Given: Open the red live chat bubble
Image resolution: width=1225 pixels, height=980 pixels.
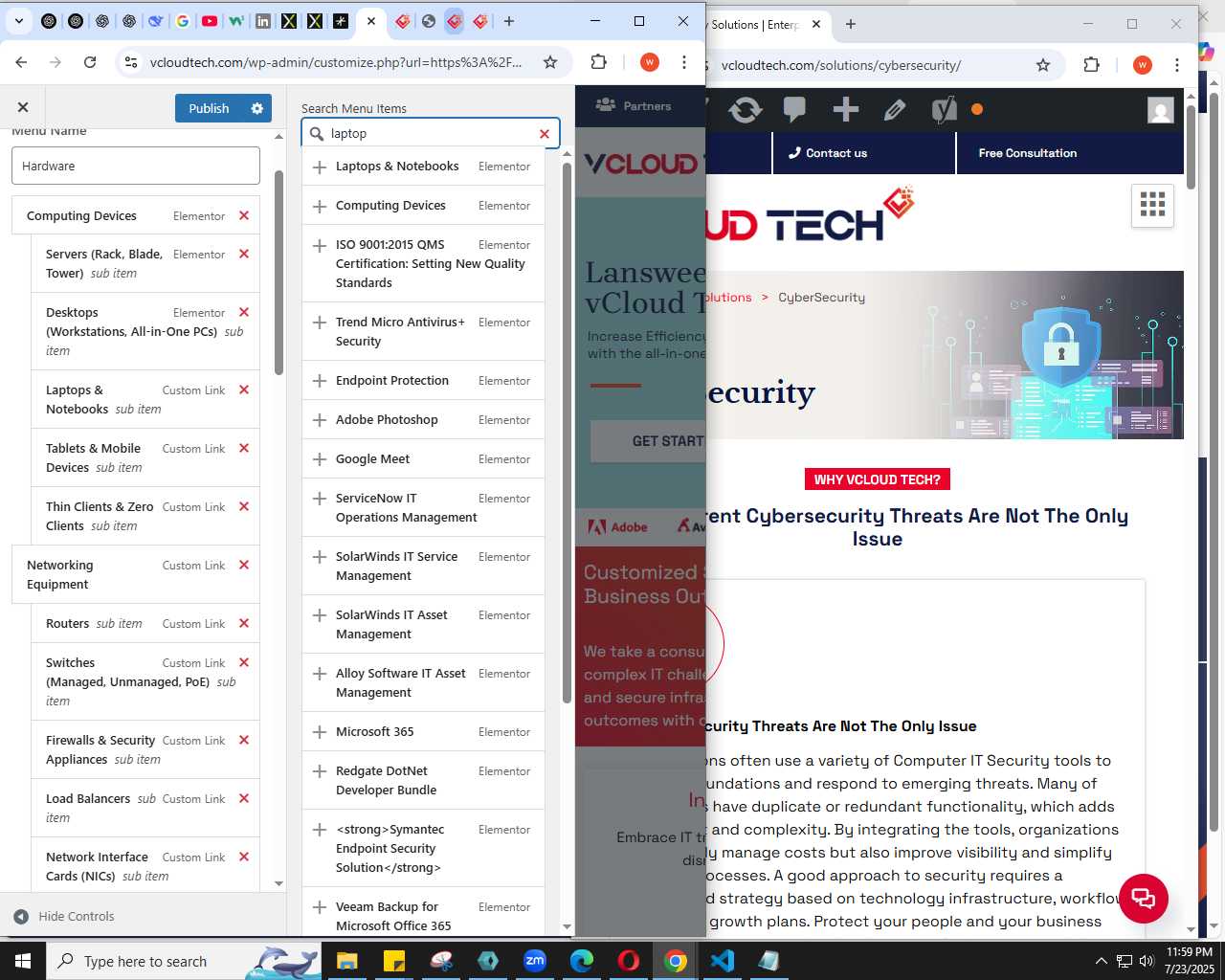Looking at the screenshot, I should pos(1144,899).
